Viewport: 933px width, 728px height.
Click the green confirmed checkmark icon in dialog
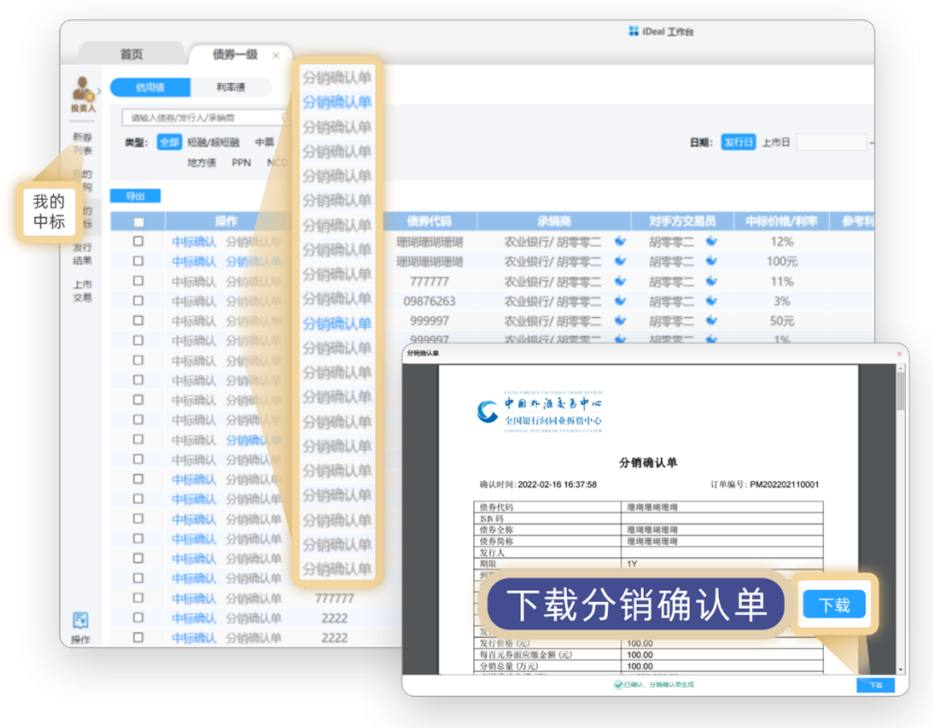click(x=618, y=685)
